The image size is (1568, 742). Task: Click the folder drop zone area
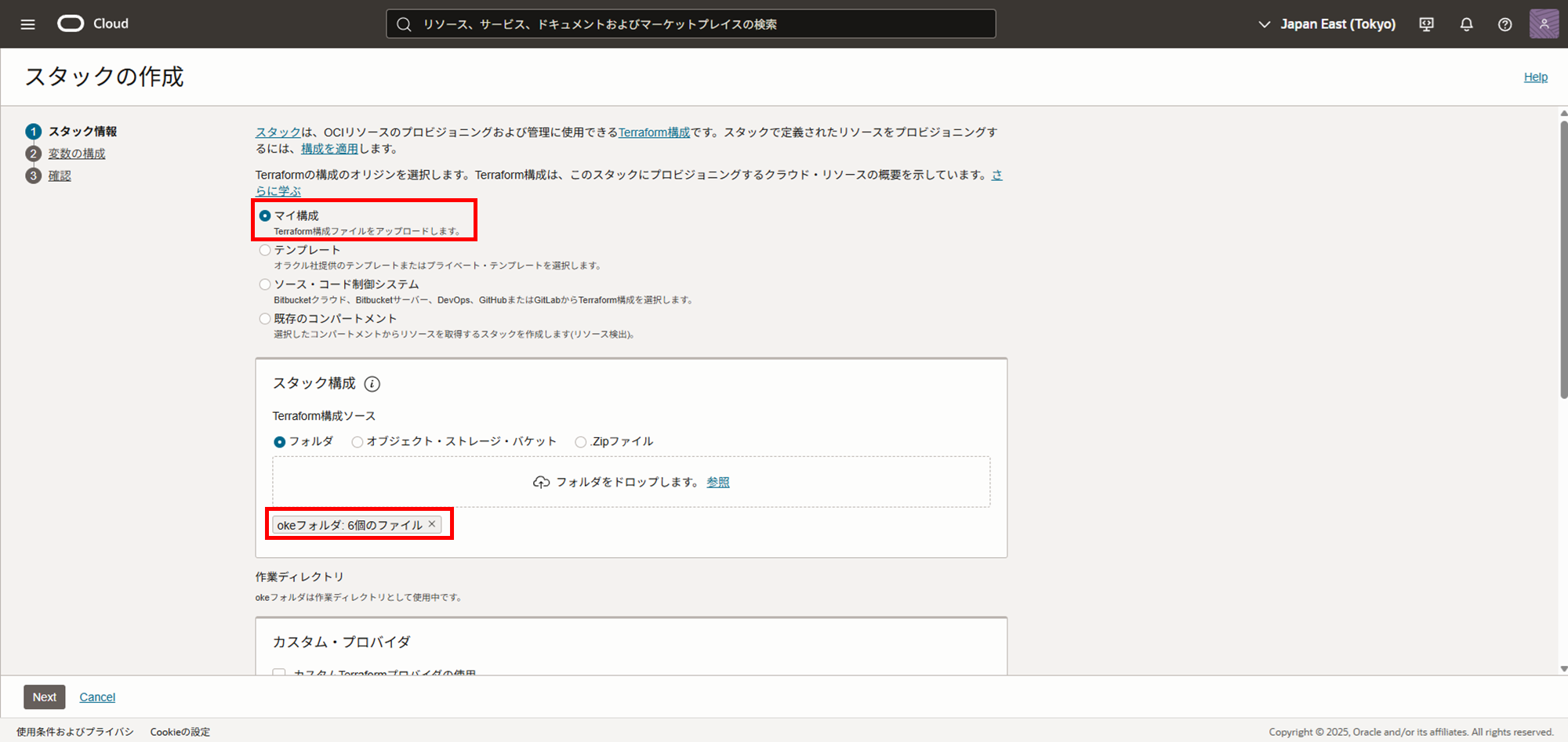631,482
